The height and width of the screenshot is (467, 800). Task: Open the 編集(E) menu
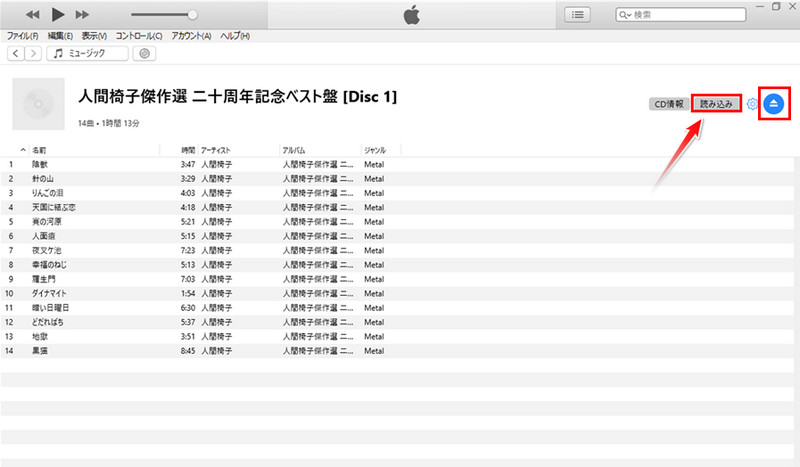(60, 36)
